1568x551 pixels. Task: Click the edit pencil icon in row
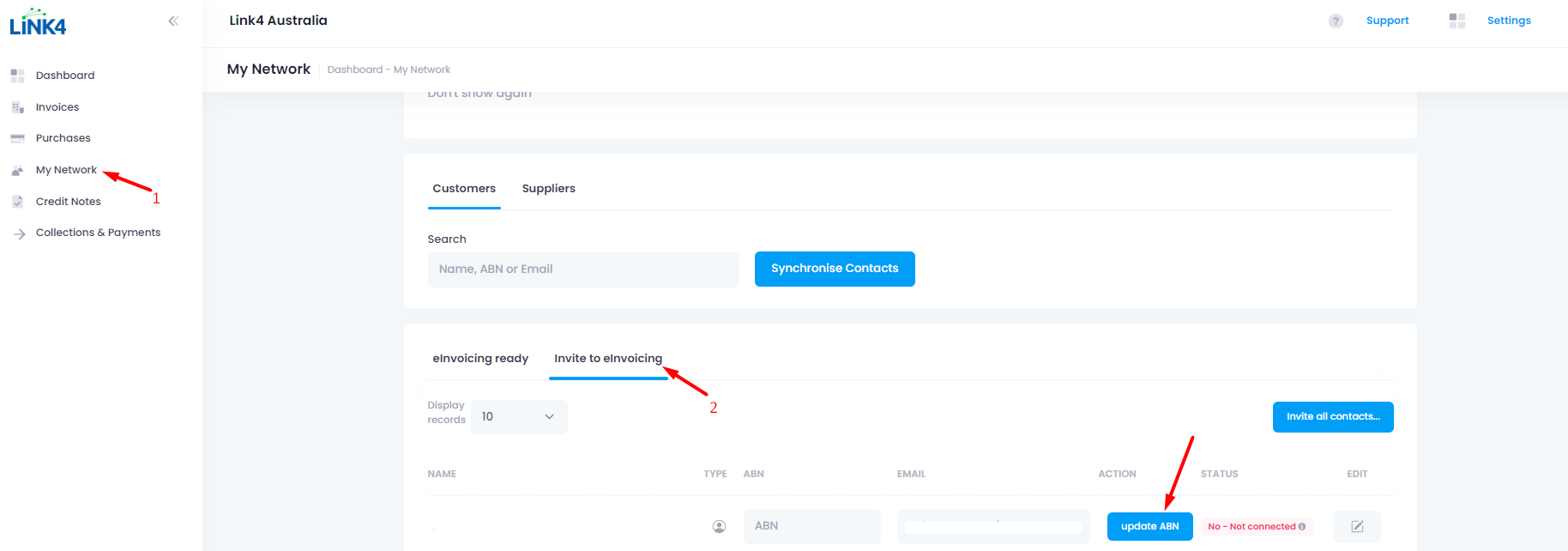tap(1357, 526)
